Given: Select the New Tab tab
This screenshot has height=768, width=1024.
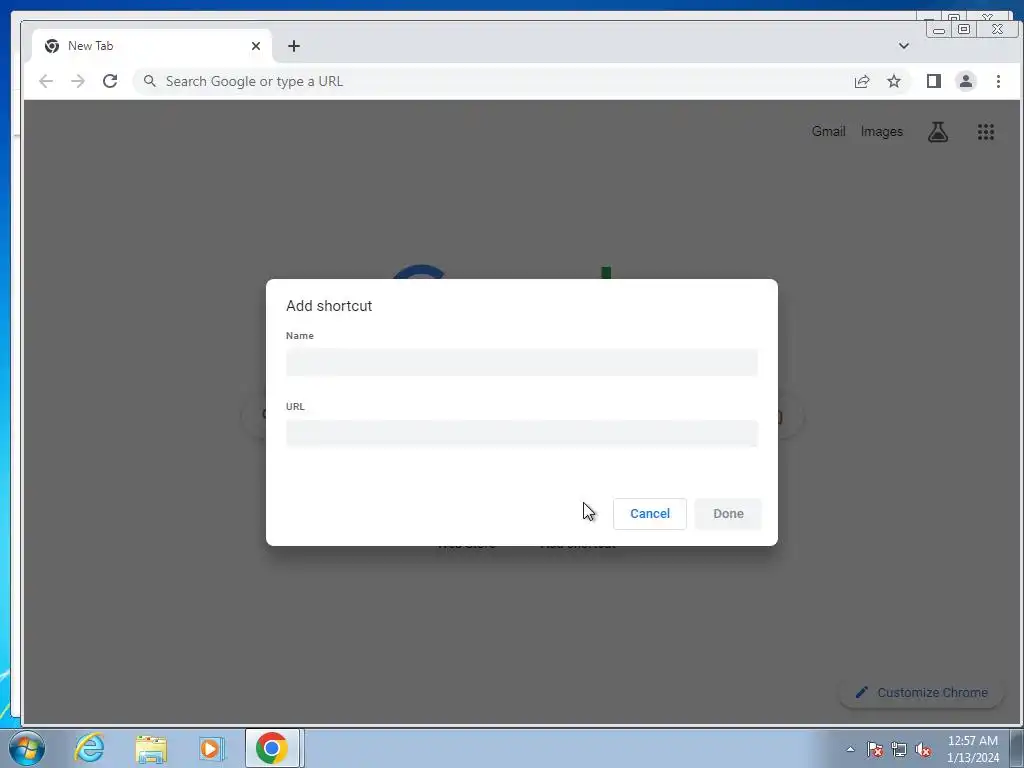Looking at the screenshot, I should (x=152, y=46).
